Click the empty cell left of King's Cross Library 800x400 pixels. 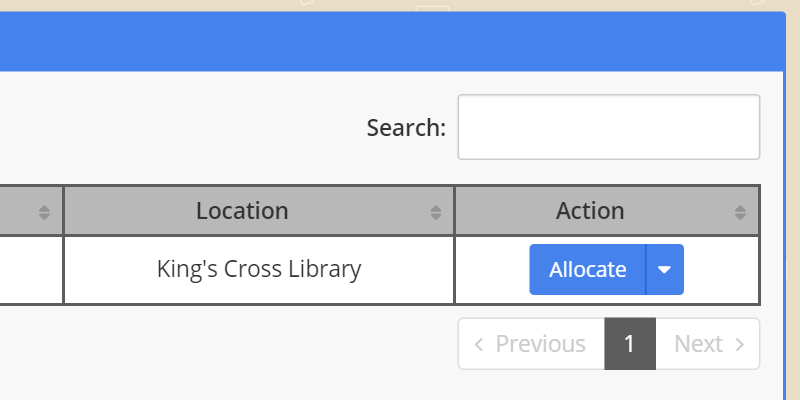(x=30, y=269)
